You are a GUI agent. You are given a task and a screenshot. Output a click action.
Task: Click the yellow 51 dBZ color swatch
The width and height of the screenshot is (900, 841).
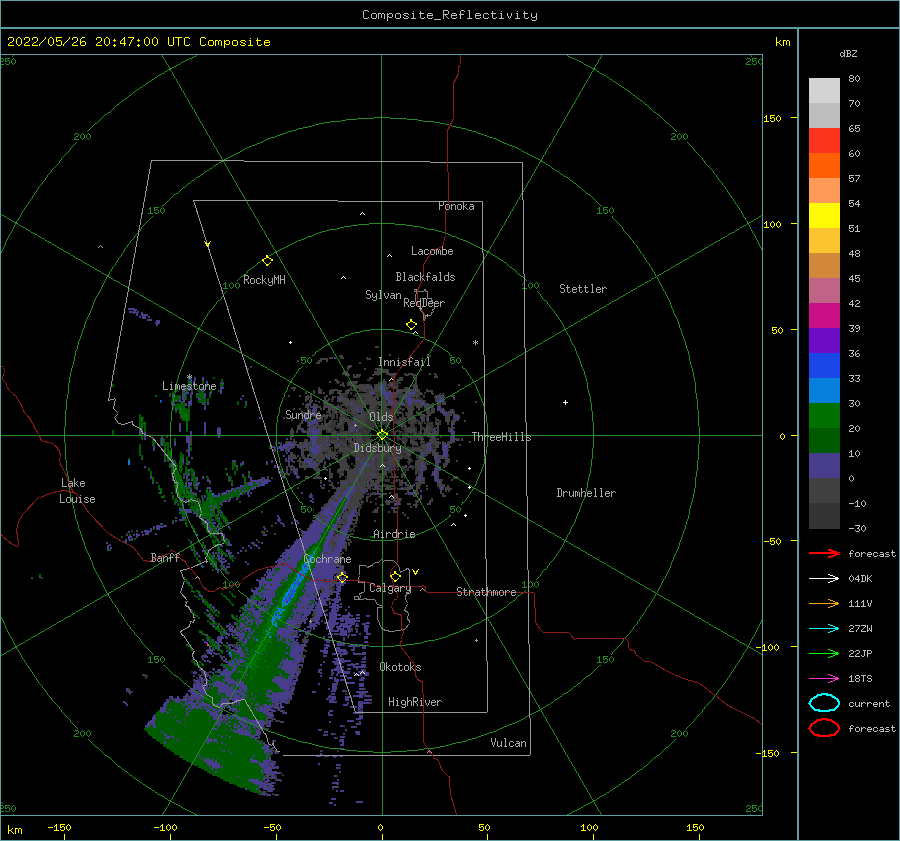click(824, 216)
